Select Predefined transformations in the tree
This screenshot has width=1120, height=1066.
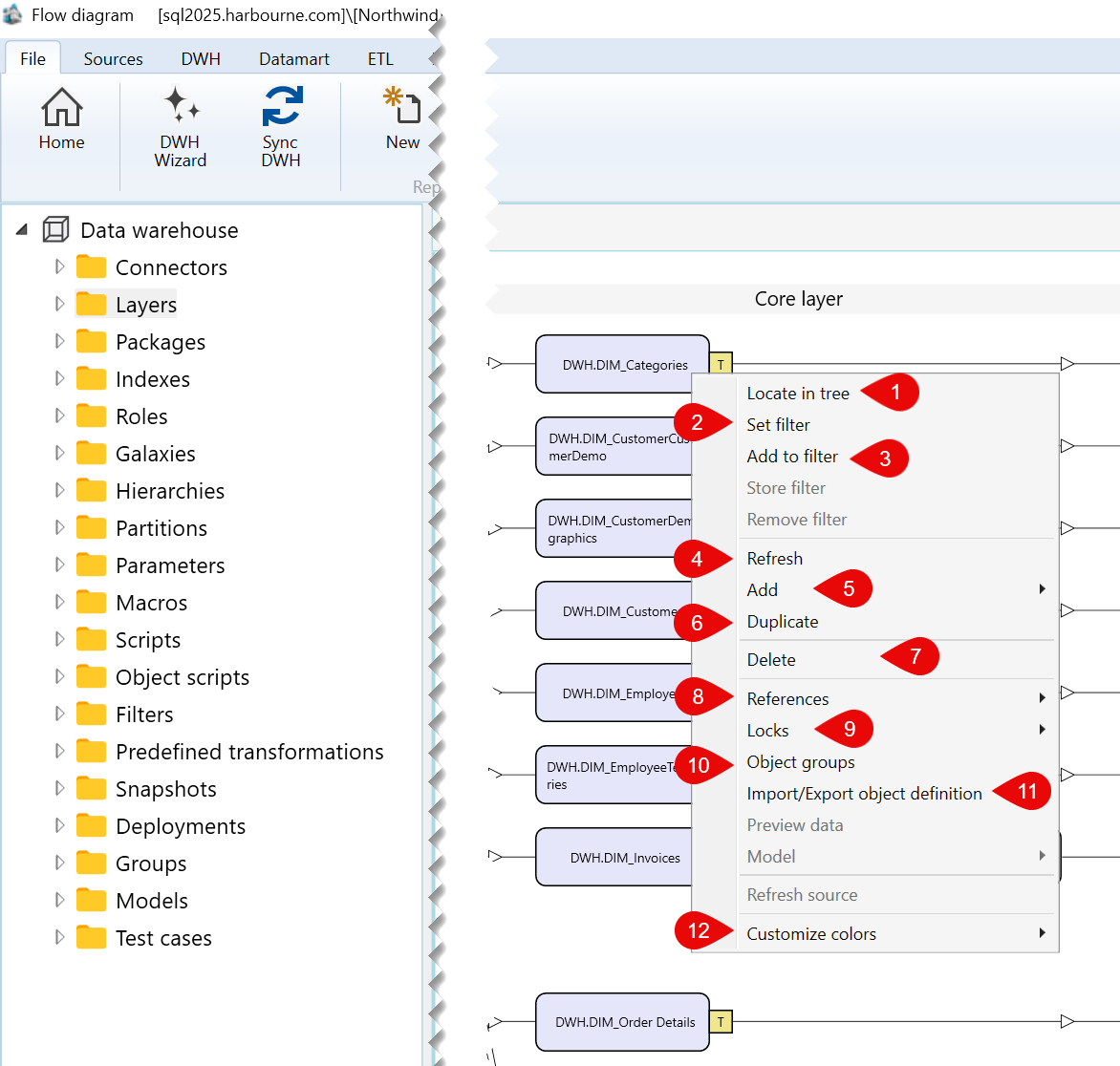(x=249, y=751)
